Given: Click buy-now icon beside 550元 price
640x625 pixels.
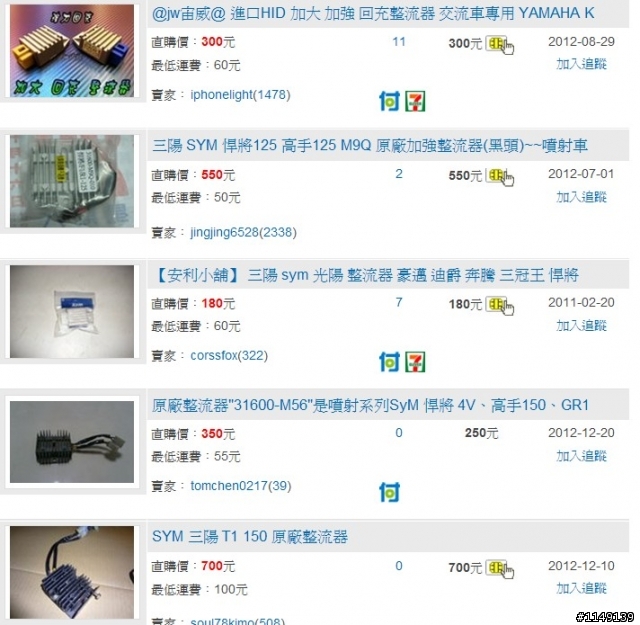Looking at the screenshot, I should tap(499, 177).
